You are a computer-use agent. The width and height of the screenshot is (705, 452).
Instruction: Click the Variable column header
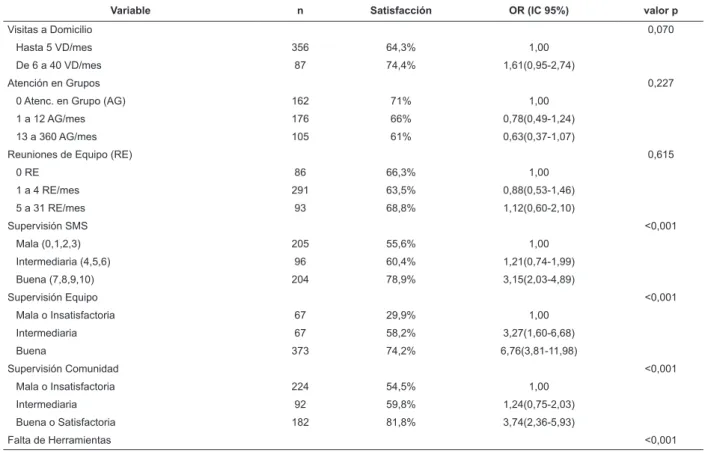coord(130,10)
